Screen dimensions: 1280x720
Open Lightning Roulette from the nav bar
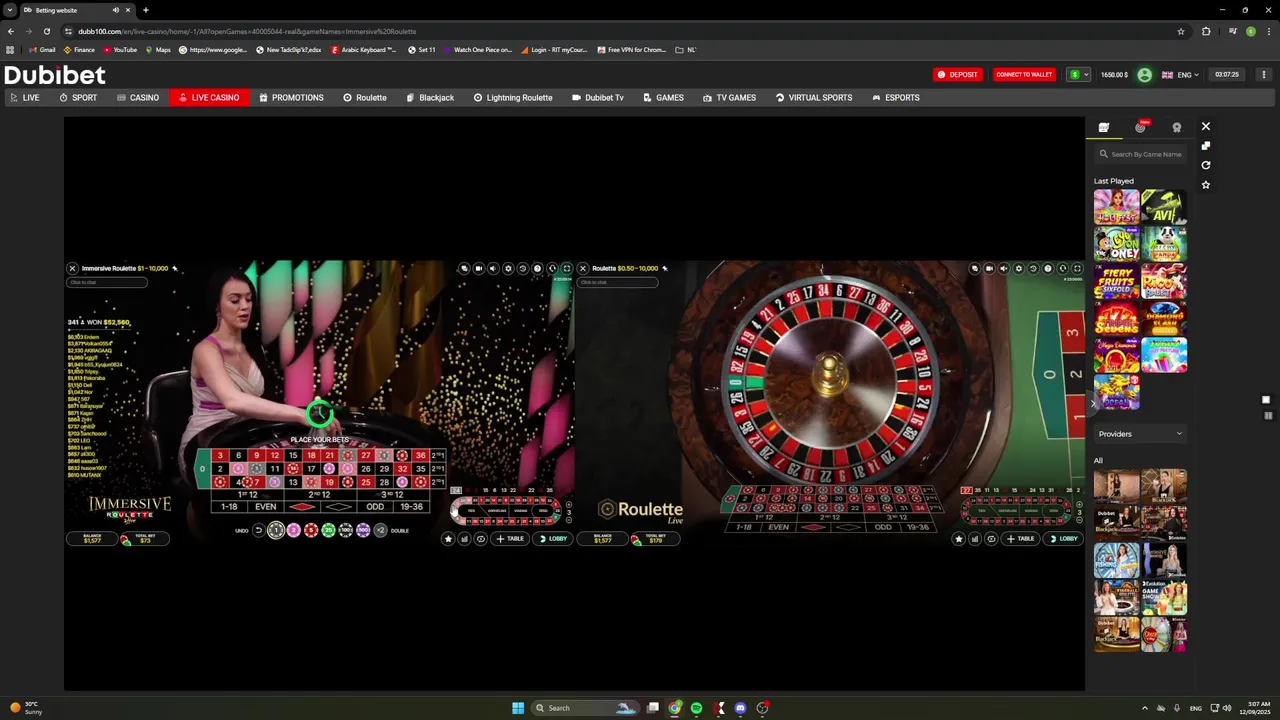pos(513,97)
